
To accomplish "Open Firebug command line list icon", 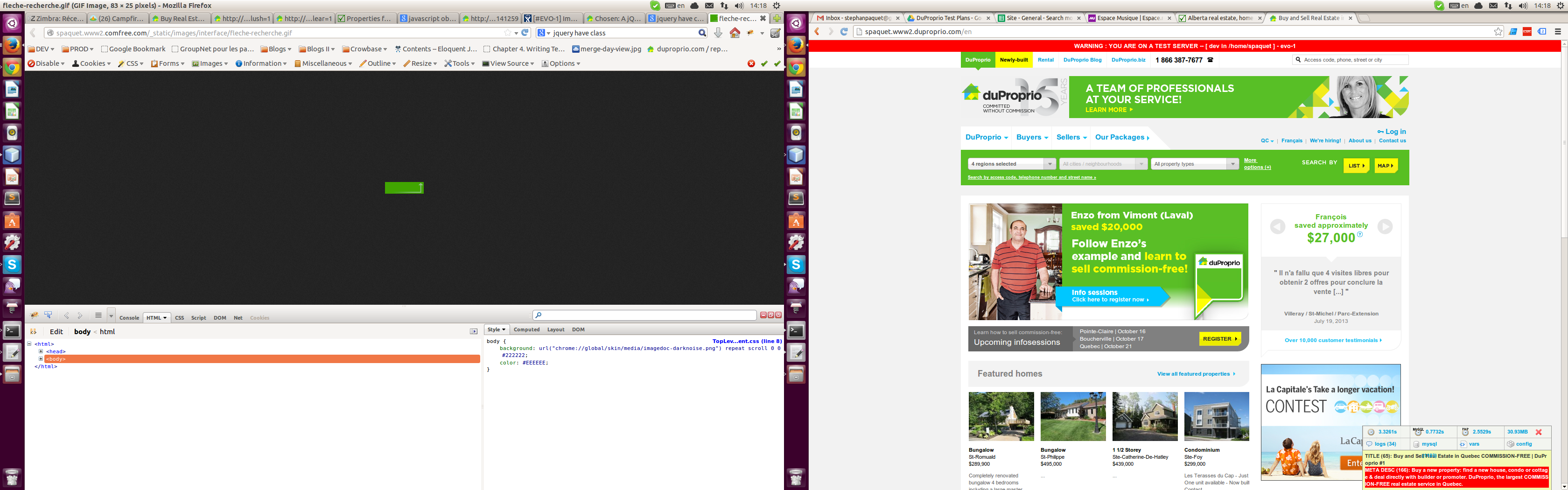I will click(98, 315).
